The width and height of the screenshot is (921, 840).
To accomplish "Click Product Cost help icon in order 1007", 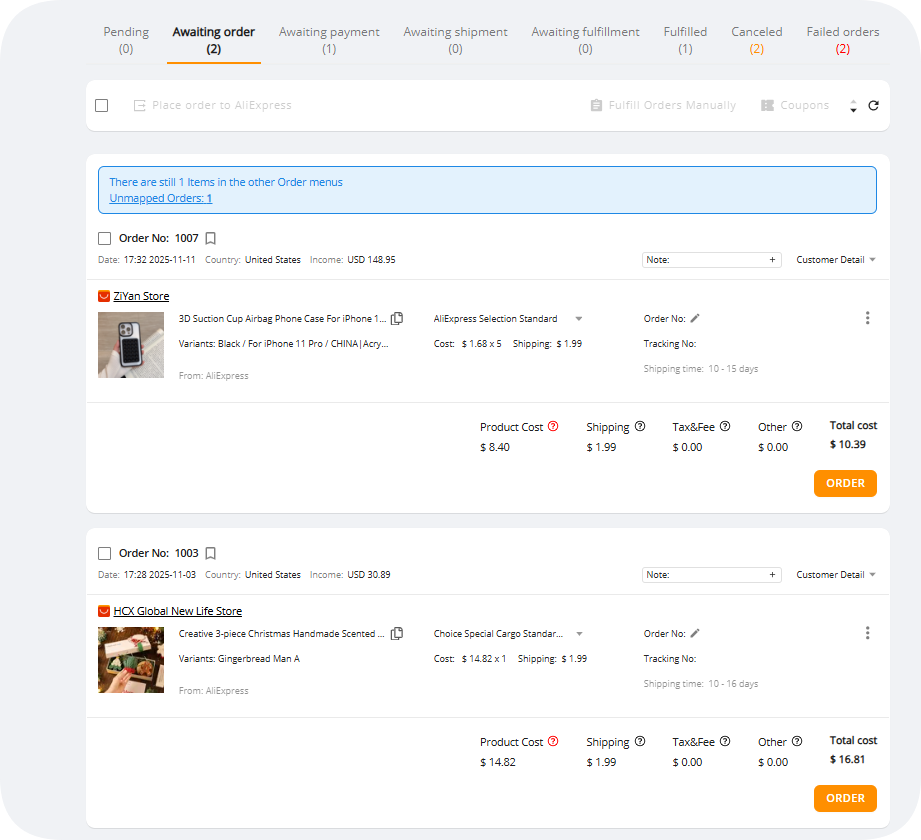I will tap(553, 427).
